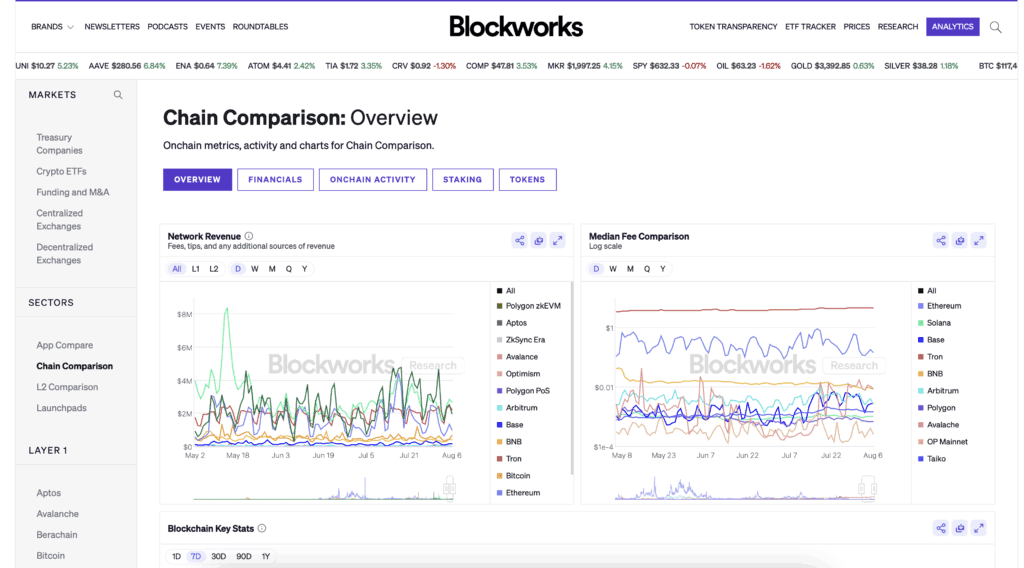Open Token Transparency page
Viewport: 1024px width, 568px height.
(733, 27)
